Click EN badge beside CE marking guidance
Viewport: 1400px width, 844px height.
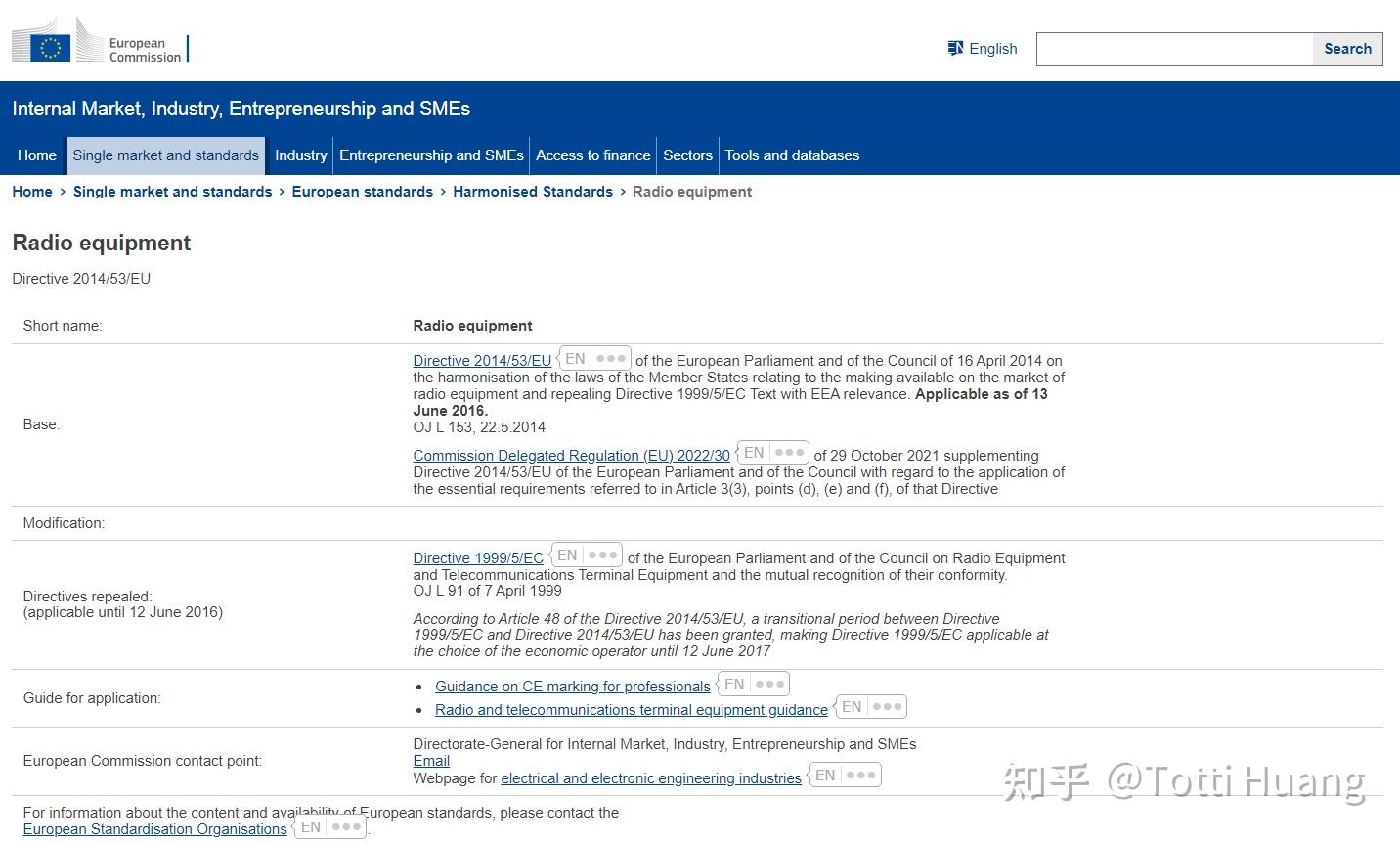click(x=734, y=685)
